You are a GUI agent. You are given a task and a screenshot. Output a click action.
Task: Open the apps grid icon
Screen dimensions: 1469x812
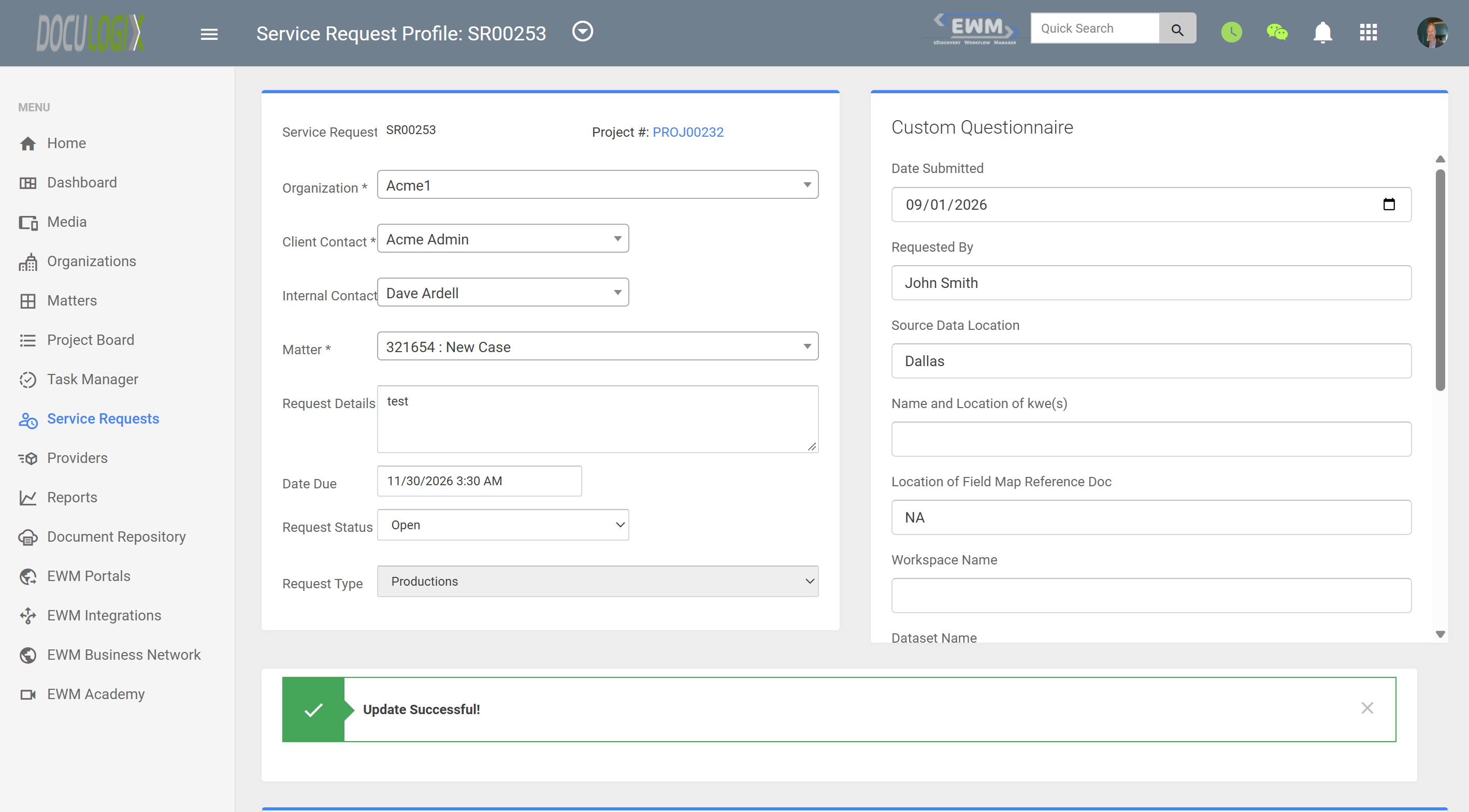pyautogui.click(x=1368, y=32)
